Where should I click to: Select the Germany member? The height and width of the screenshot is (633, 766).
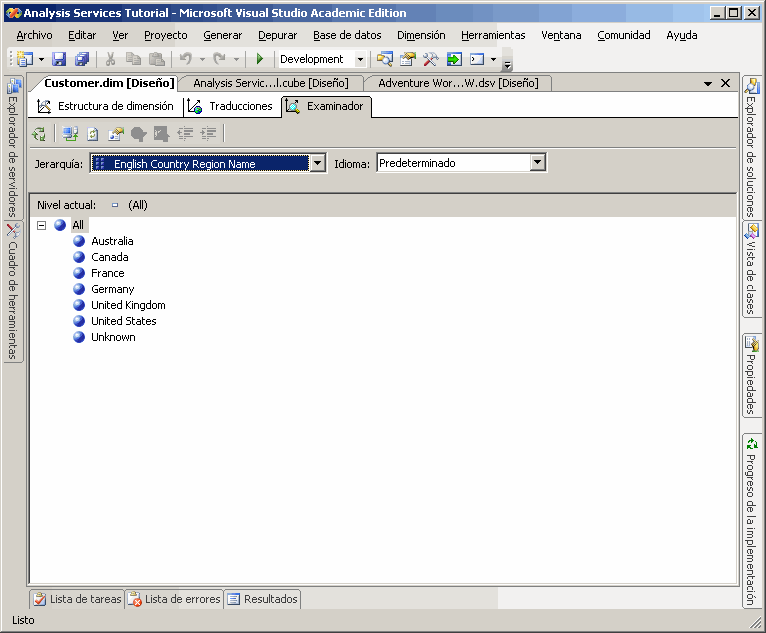pyautogui.click(x=112, y=289)
